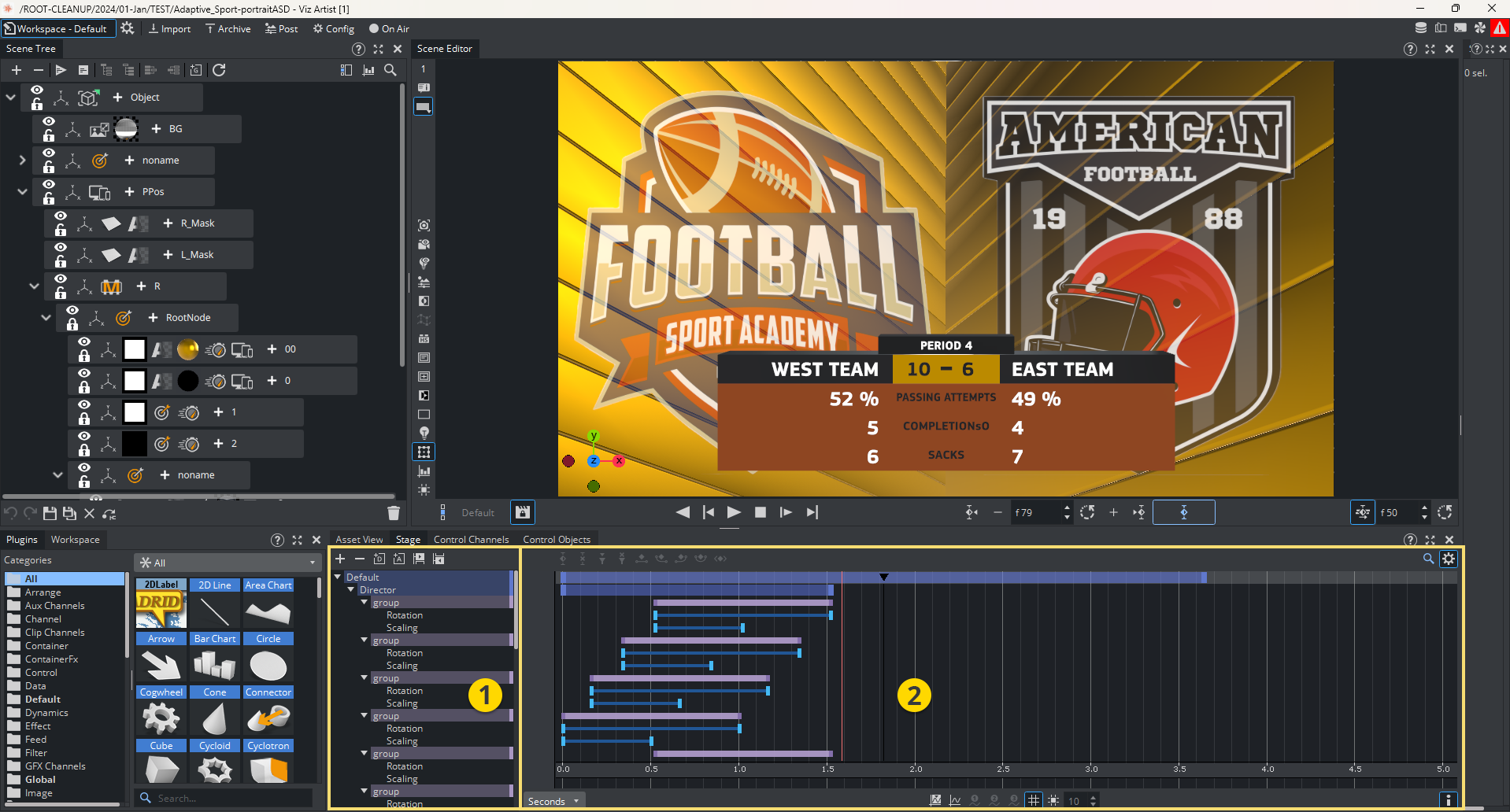The width and height of the screenshot is (1510, 812).
Task: Click the Scene Tree refresh icon
Action: coord(219,70)
